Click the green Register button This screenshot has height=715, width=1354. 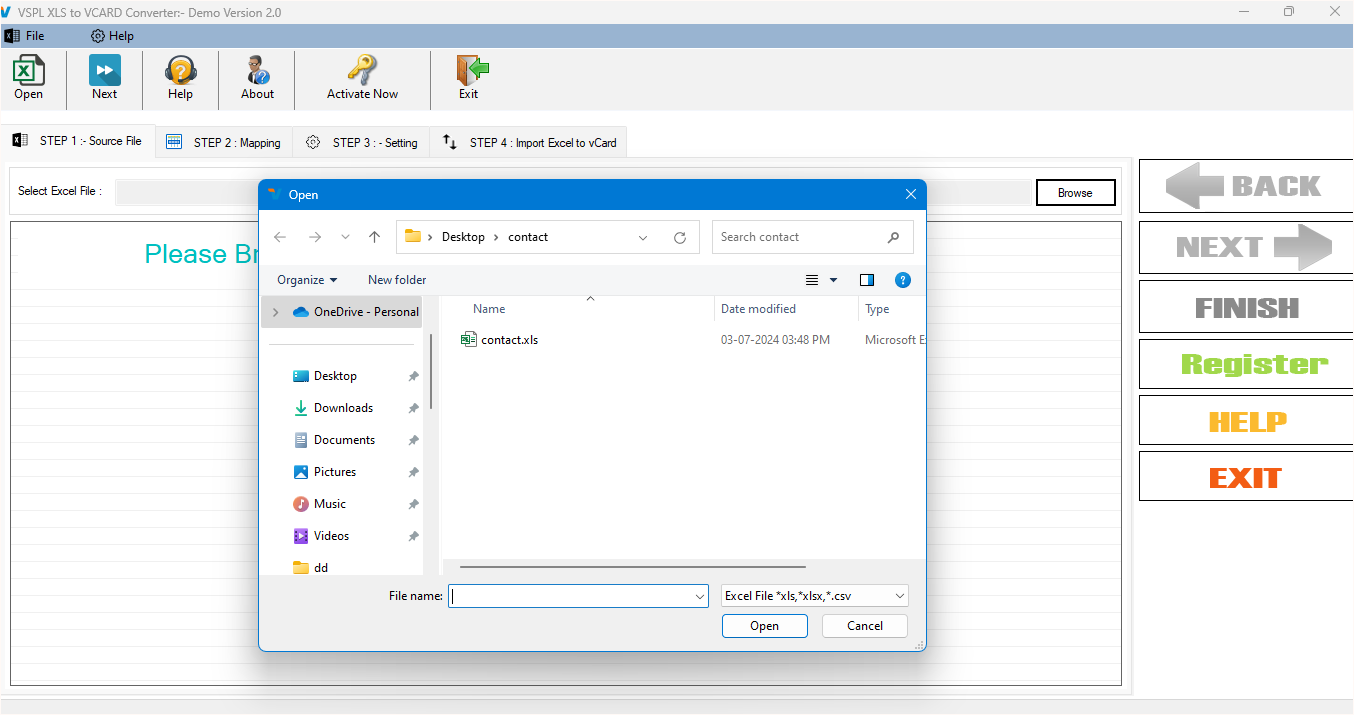click(x=1245, y=364)
